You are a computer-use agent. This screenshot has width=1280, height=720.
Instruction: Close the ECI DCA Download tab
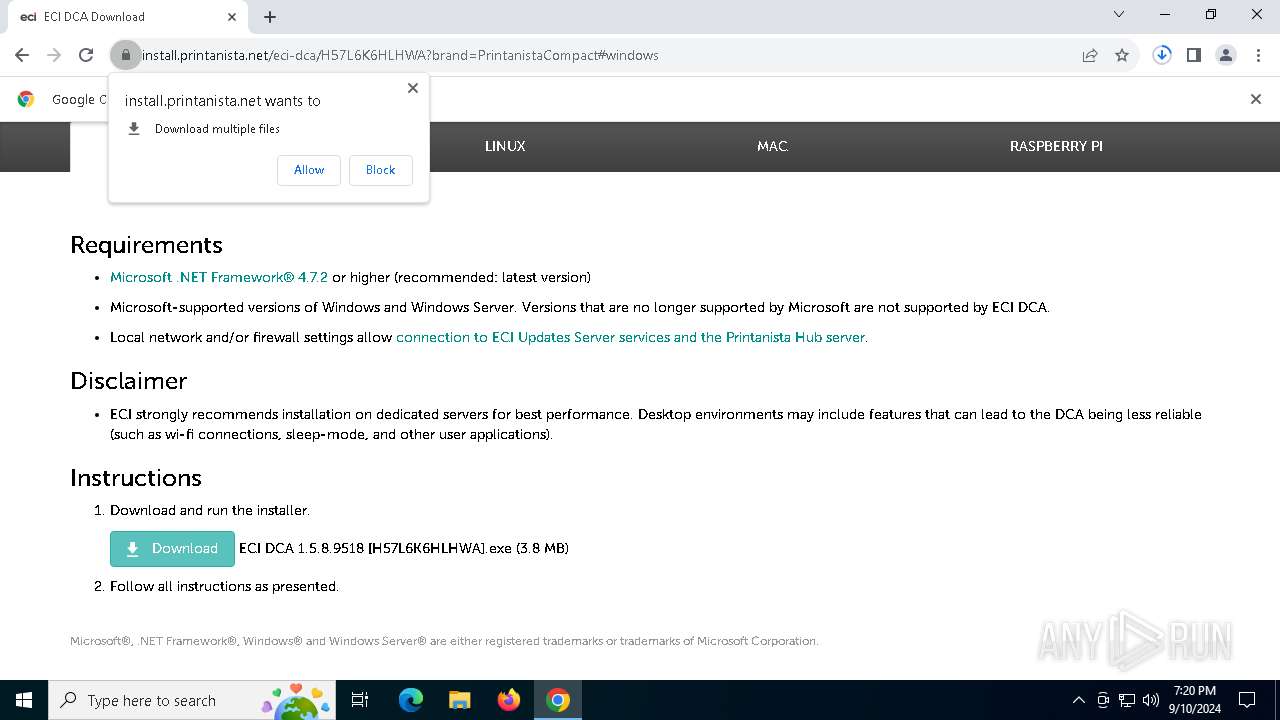pos(232,17)
